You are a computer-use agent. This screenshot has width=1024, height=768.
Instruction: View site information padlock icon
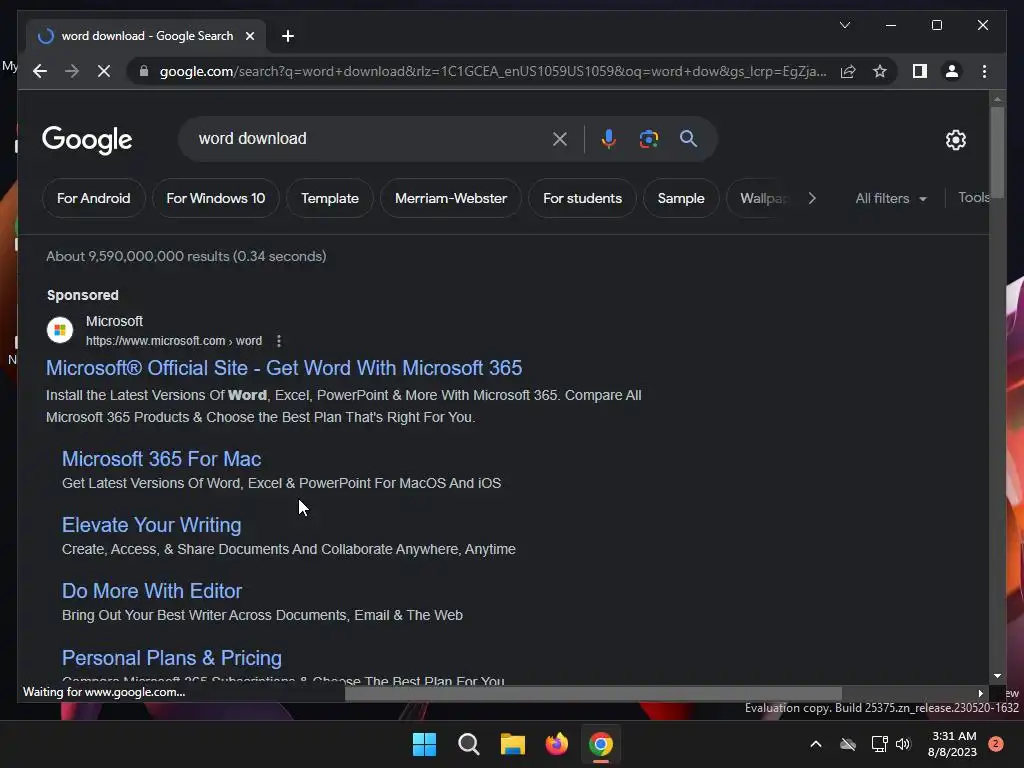pyautogui.click(x=144, y=71)
